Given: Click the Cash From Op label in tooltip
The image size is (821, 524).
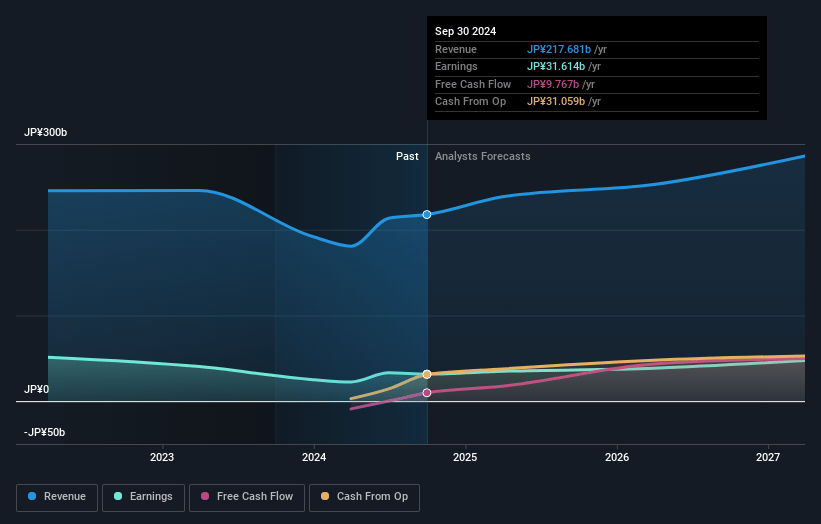Looking at the screenshot, I should click(471, 102).
